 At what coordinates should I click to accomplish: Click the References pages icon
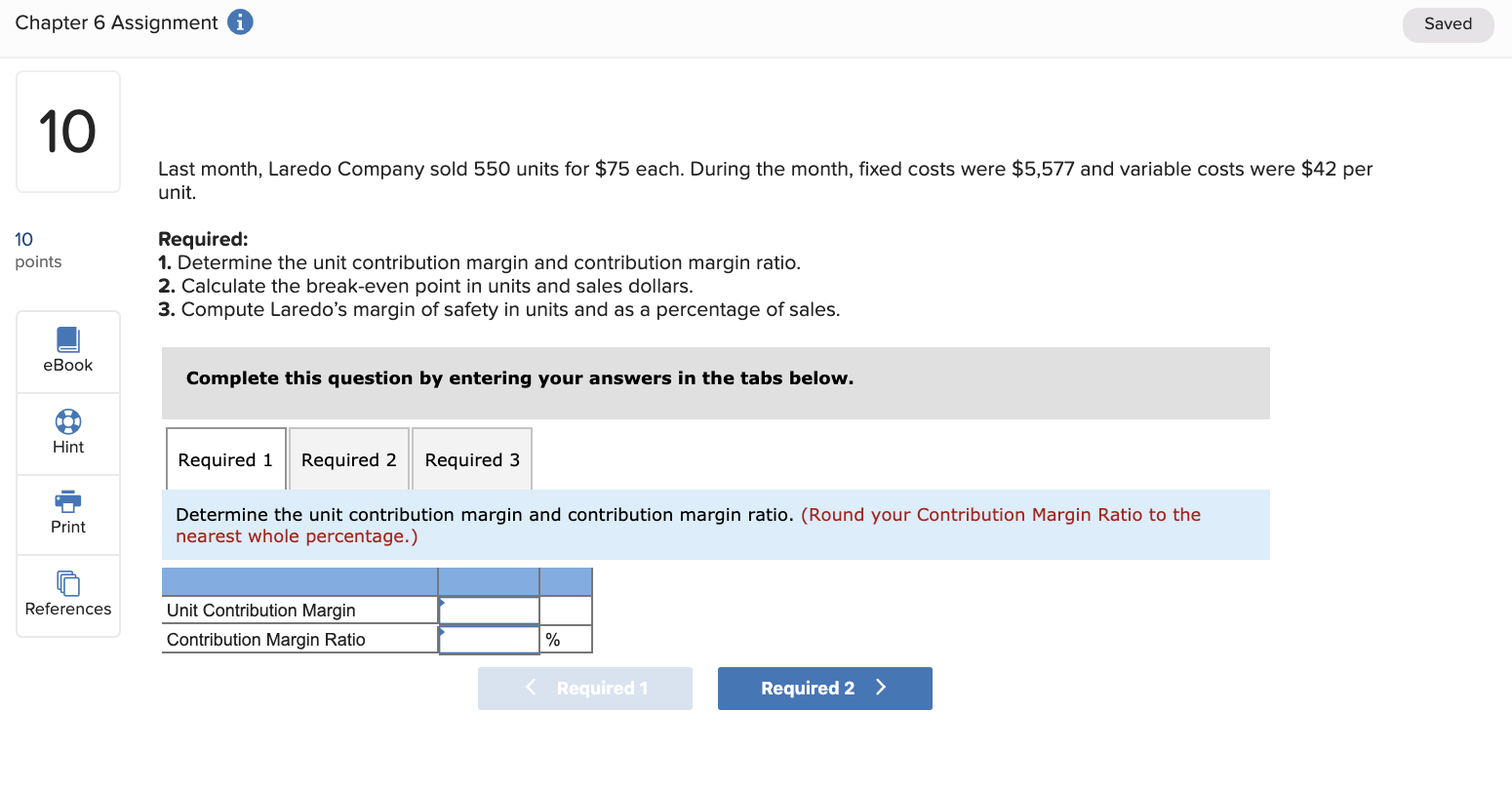pyautogui.click(x=67, y=584)
